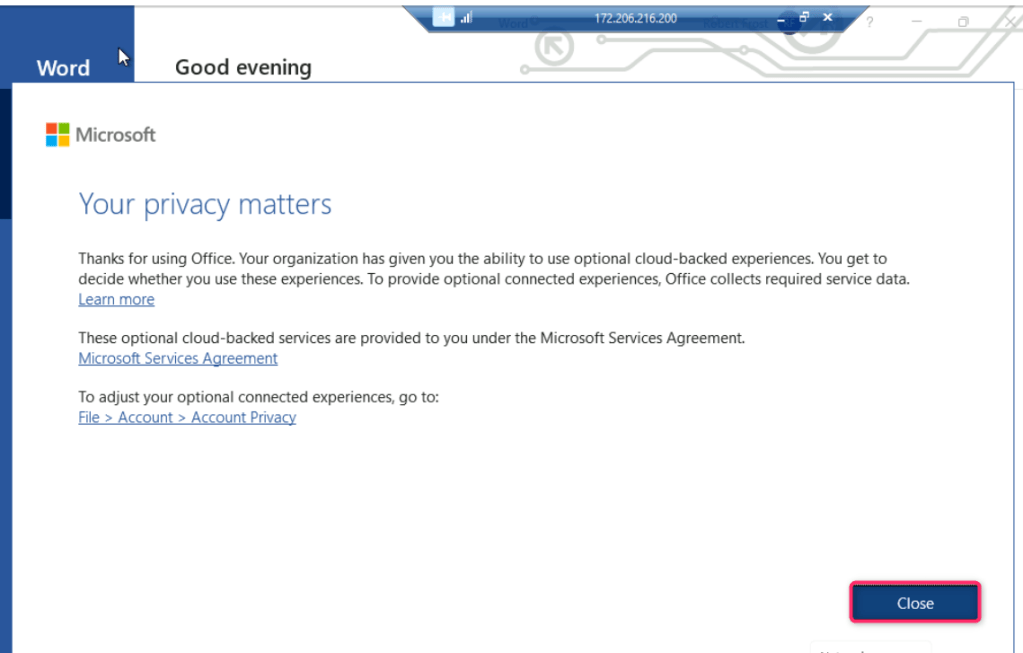Dismiss the privacy dialog with Close
This screenshot has height=653, width=1023.
(915, 603)
